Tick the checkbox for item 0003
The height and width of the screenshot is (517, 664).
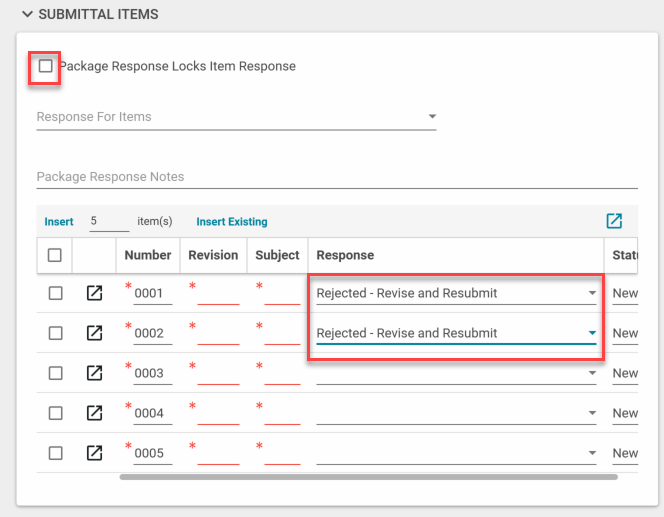[55, 373]
